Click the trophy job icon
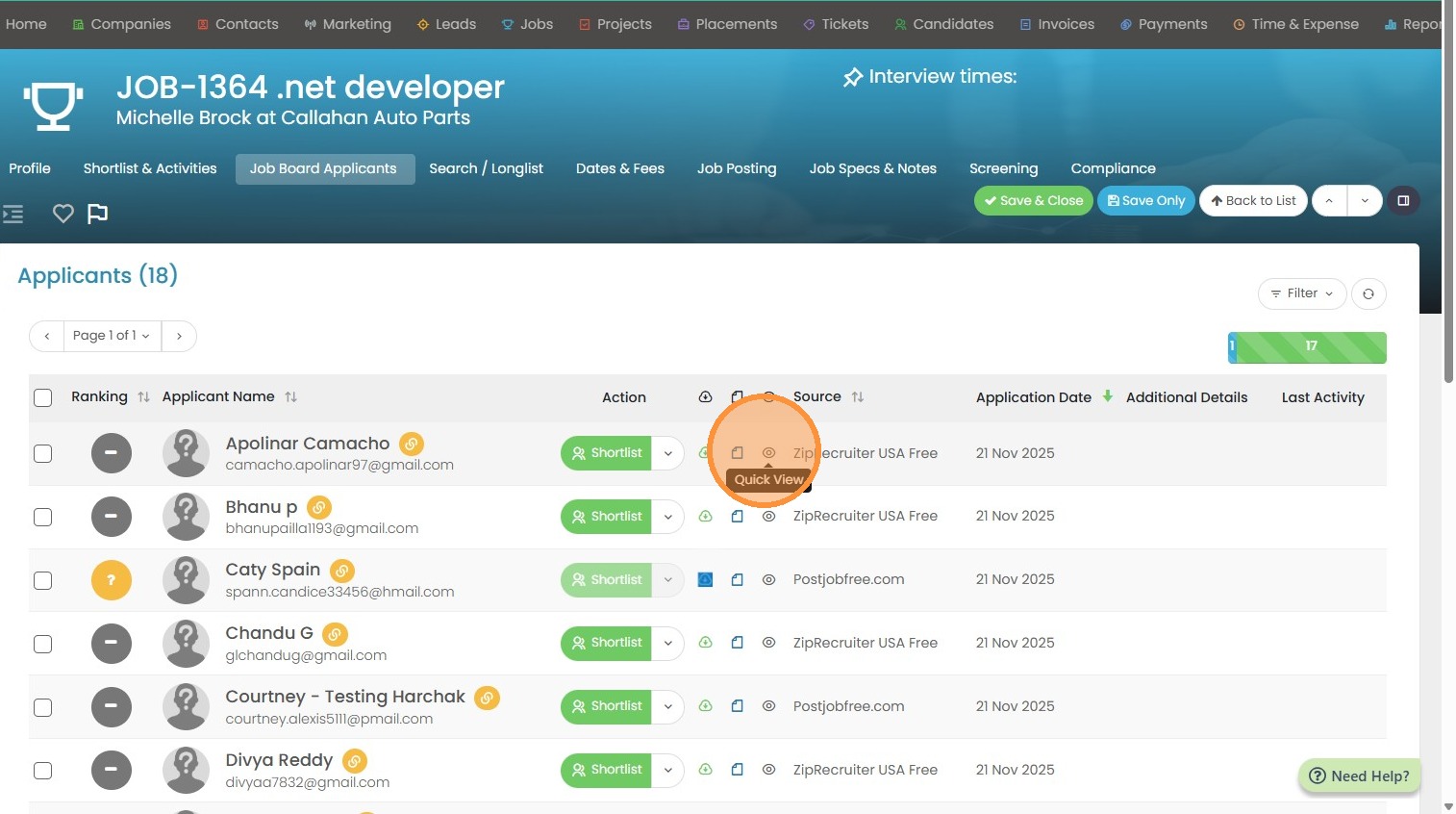Image resolution: width=1456 pixels, height=814 pixels. 53,105
